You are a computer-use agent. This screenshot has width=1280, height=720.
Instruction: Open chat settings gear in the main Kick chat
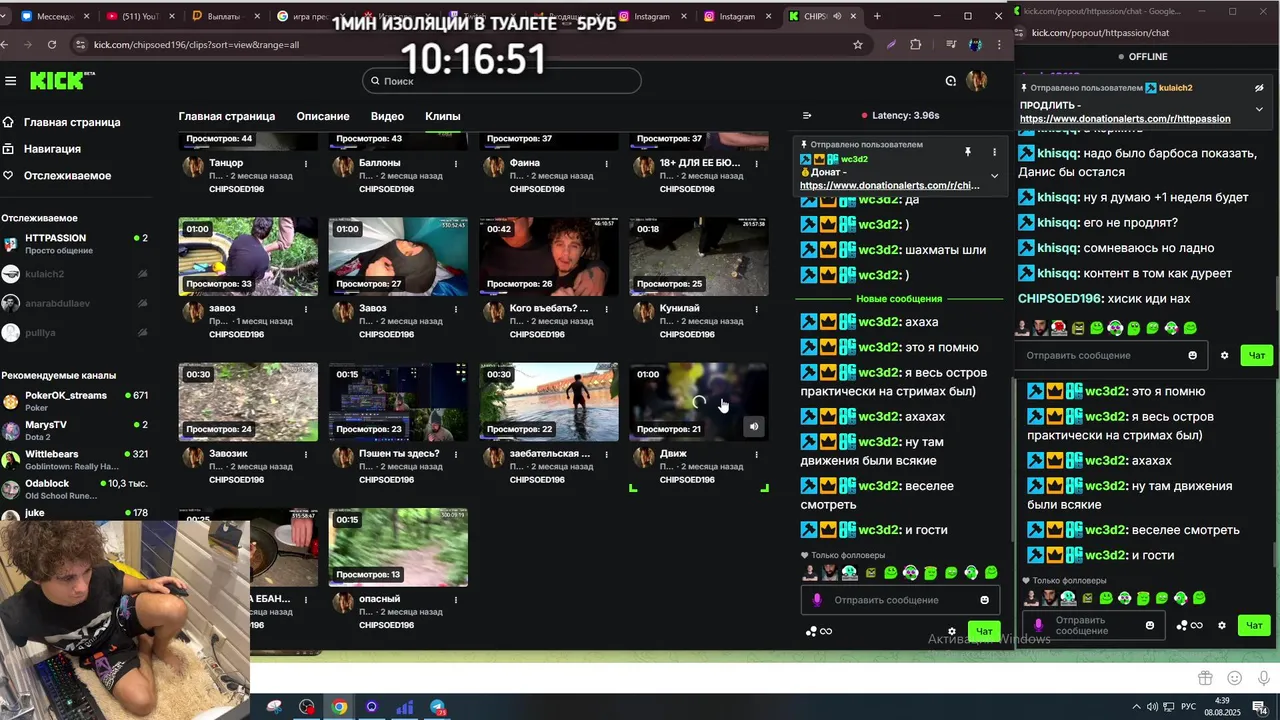click(x=951, y=631)
